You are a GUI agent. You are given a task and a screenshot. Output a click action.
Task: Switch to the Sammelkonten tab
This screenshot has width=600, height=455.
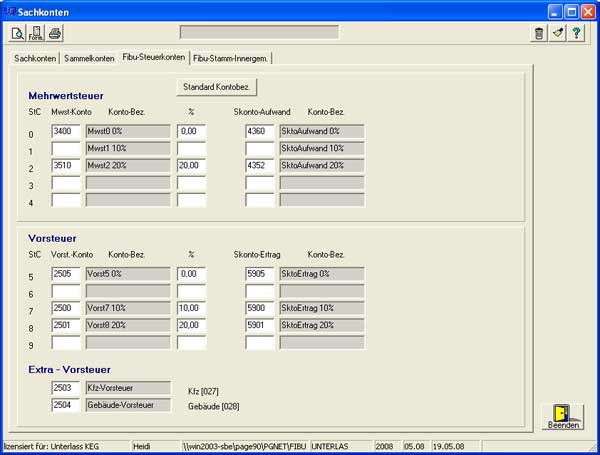pos(89,59)
